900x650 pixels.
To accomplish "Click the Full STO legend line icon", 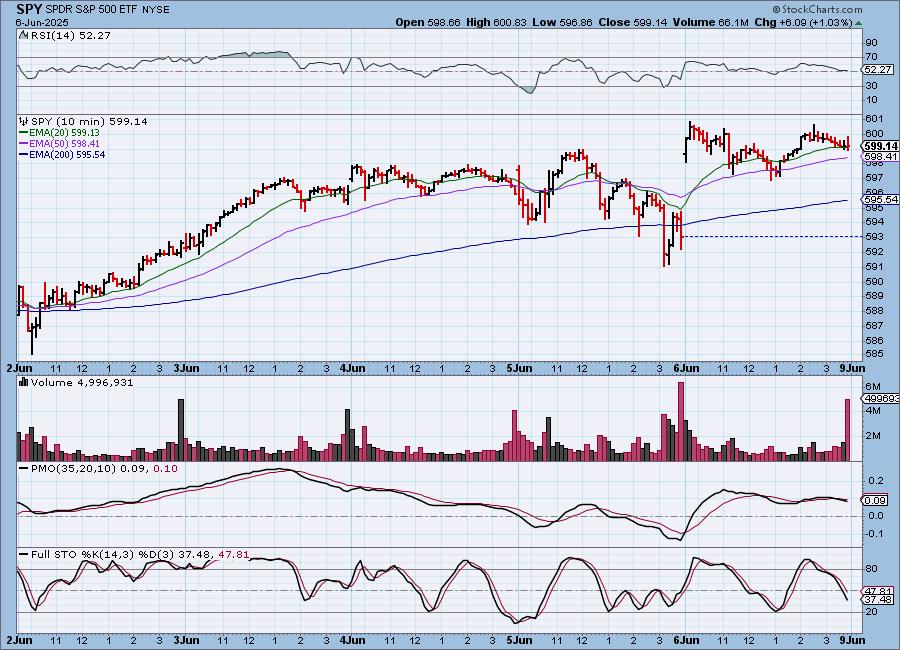I will click(x=24, y=555).
